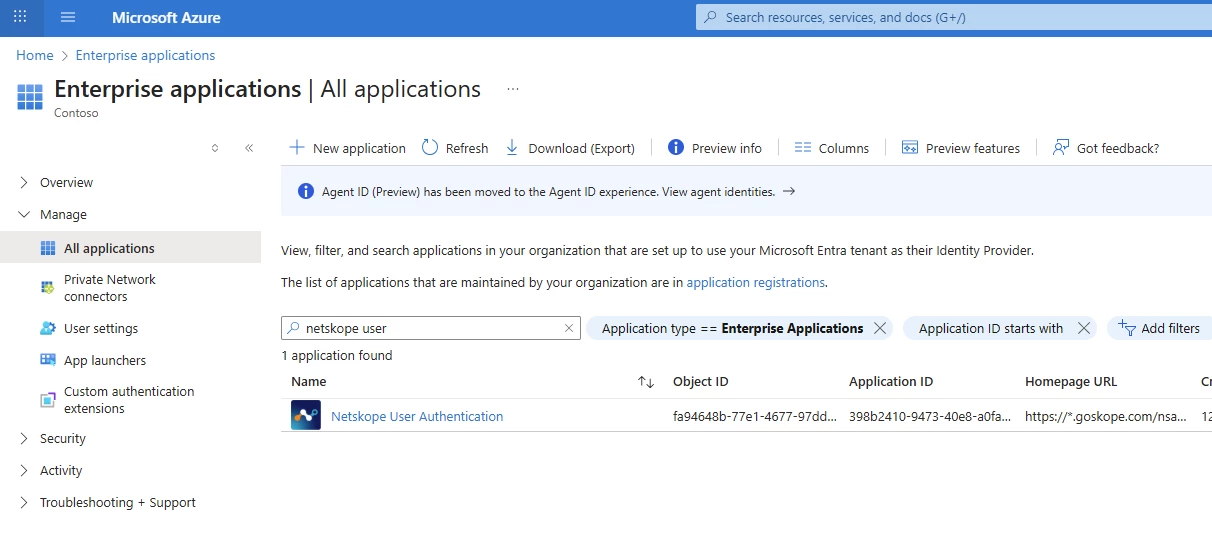
Task: Click the Custom authentication extensions icon
Action: click(x=48, y=400)
